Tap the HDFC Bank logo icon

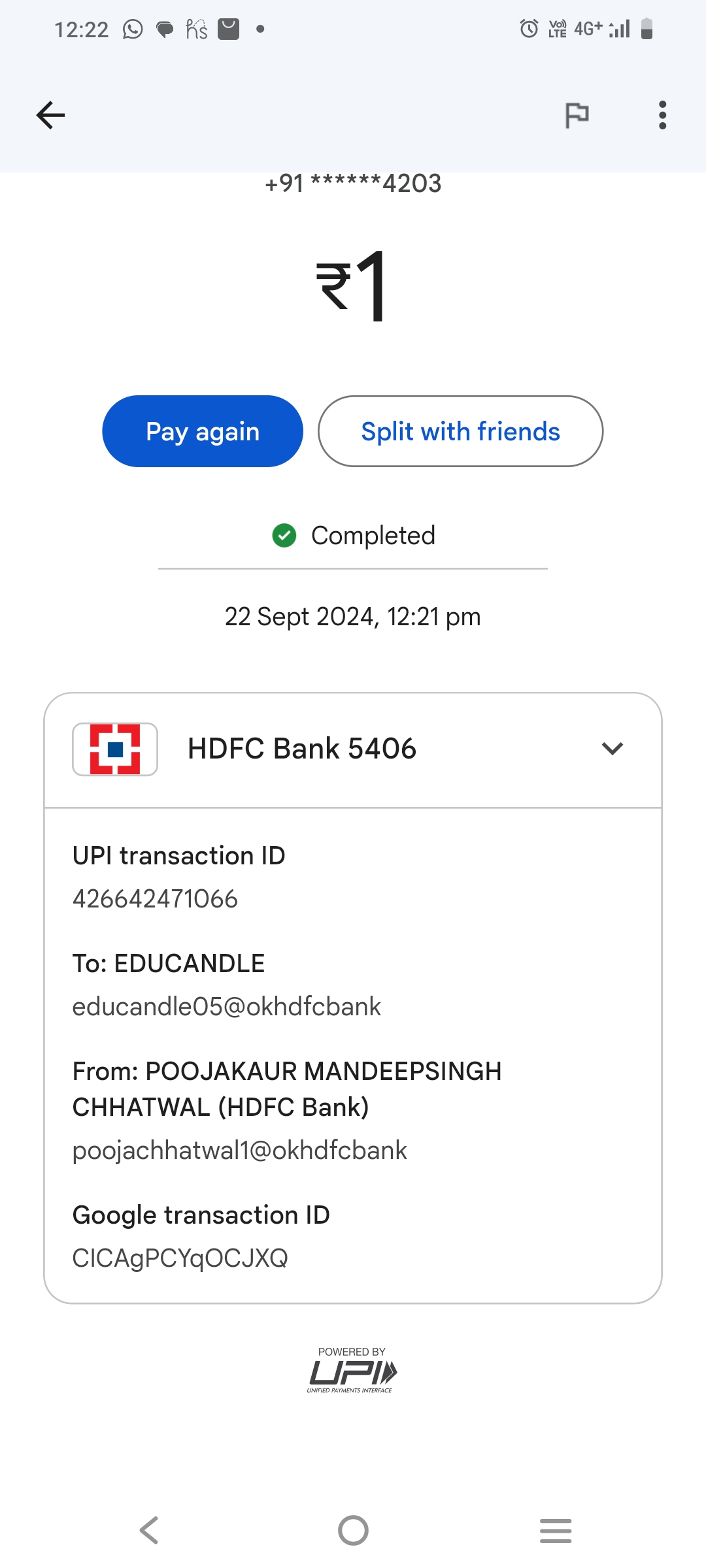pos(115,749)
